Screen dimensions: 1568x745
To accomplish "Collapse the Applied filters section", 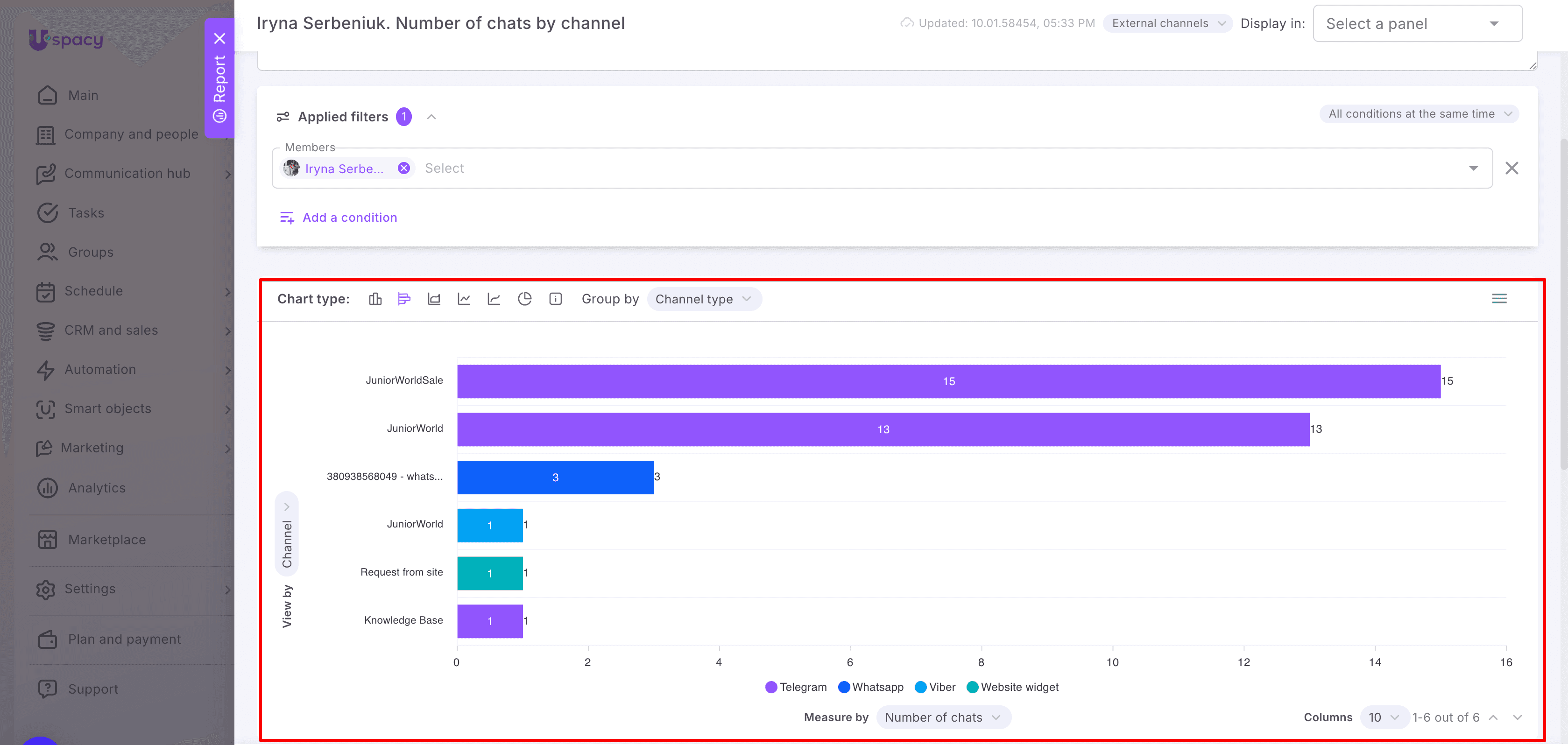I will pyautogui.click(x=431, y=117).
